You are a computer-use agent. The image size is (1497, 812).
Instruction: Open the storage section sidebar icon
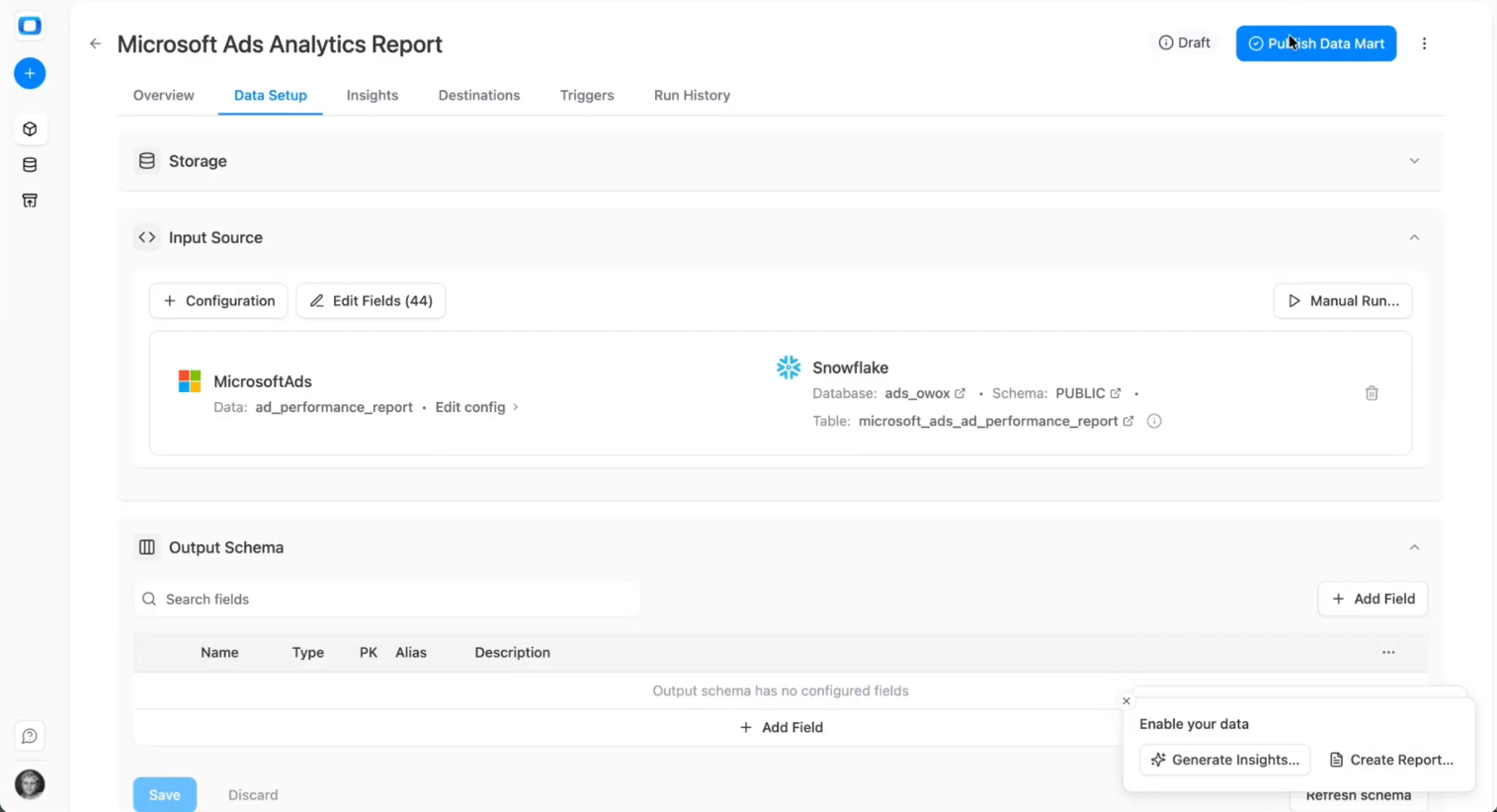tap(30, 201)
